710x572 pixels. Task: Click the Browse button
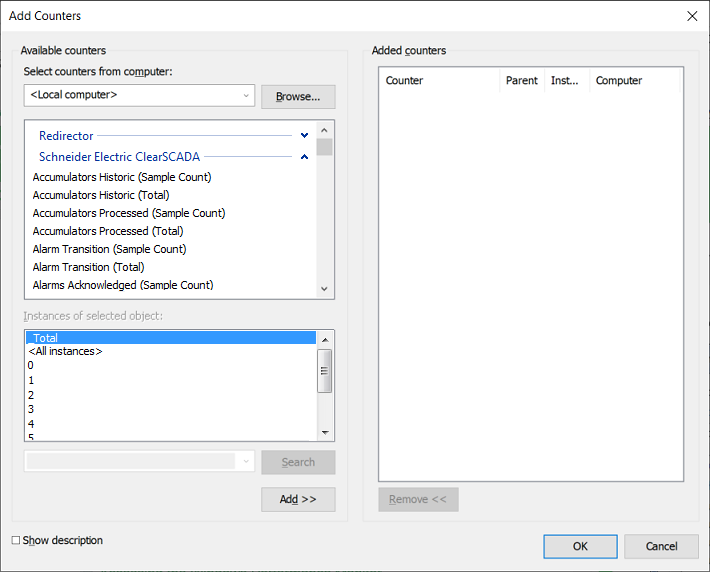tap(298, 97)
